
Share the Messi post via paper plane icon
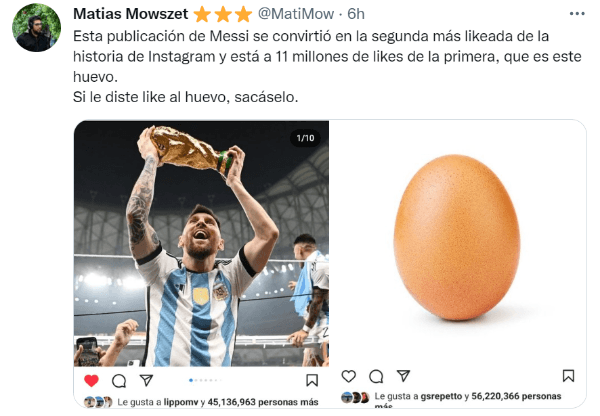pyautogui.click(x=147, y=380)
